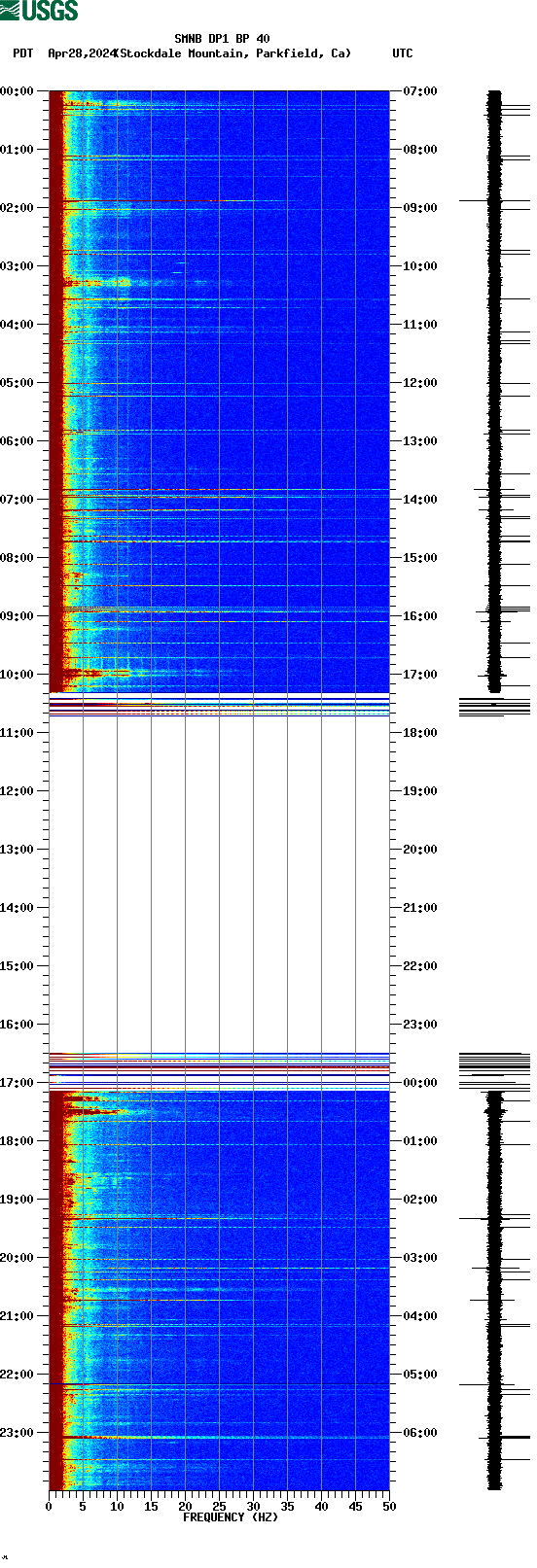Click the white data gap in the spectrogram
The image size is (537, 1568).
[219, 885]
